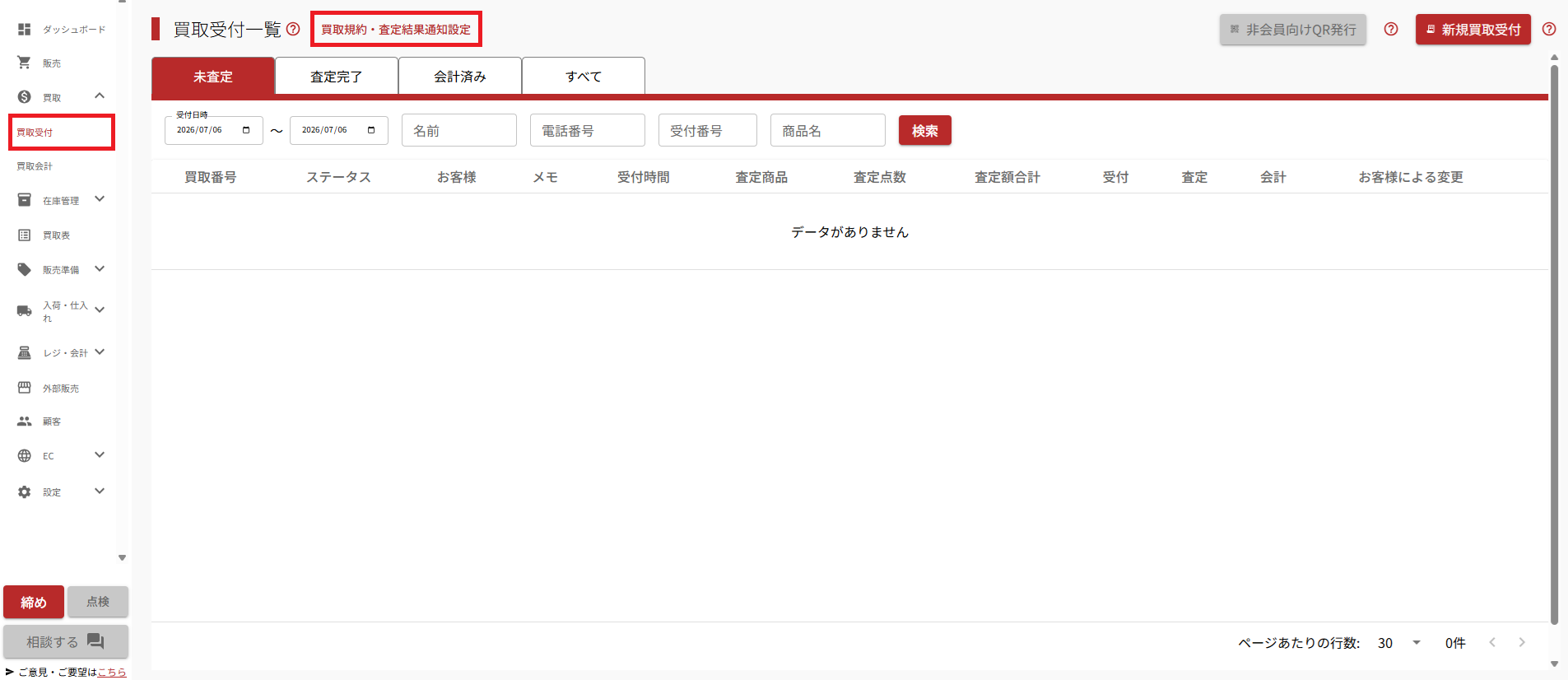Click the メモ column header

click(546, 177)
